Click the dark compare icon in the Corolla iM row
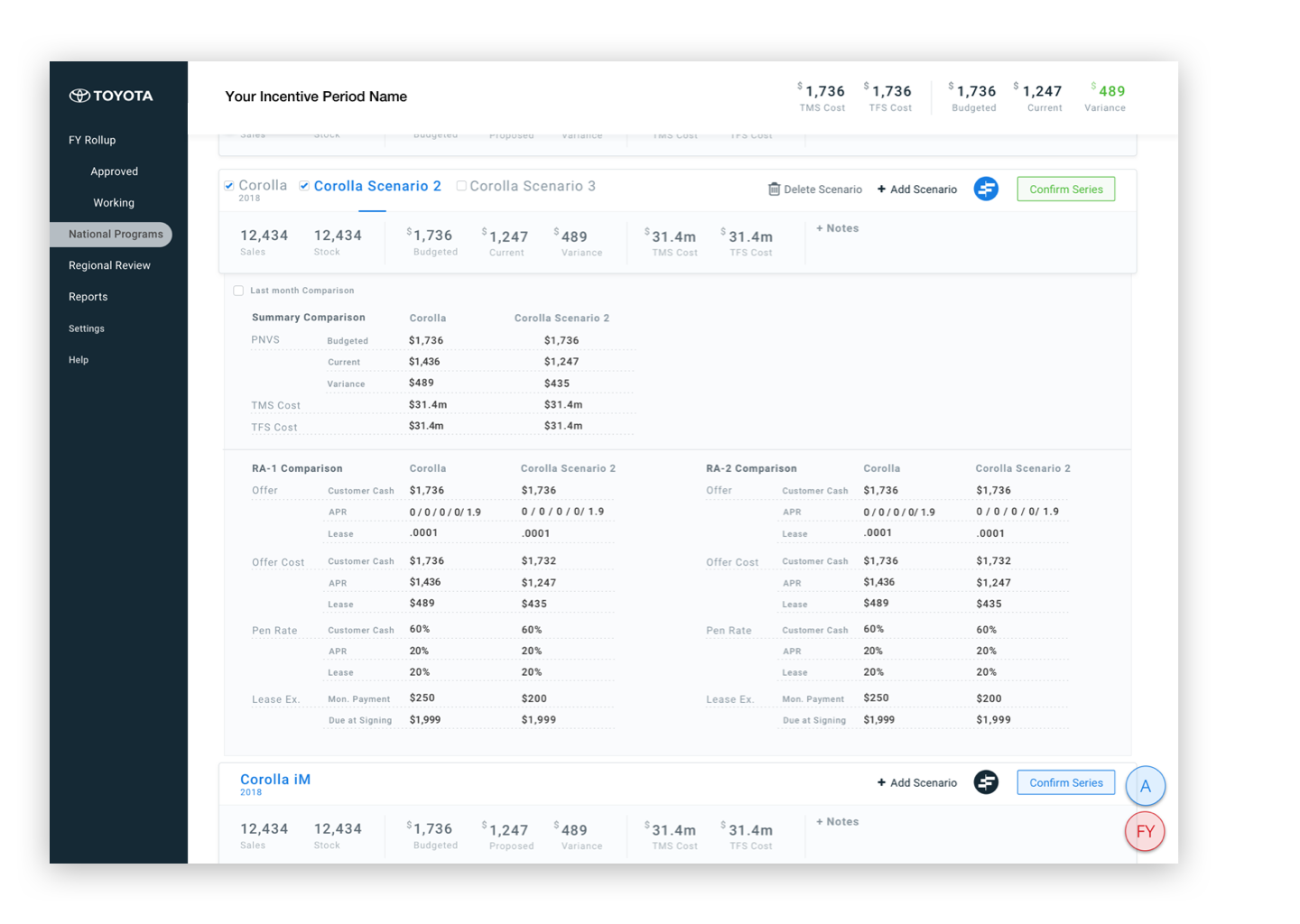The image size is (1300, 924). point(986,782)
